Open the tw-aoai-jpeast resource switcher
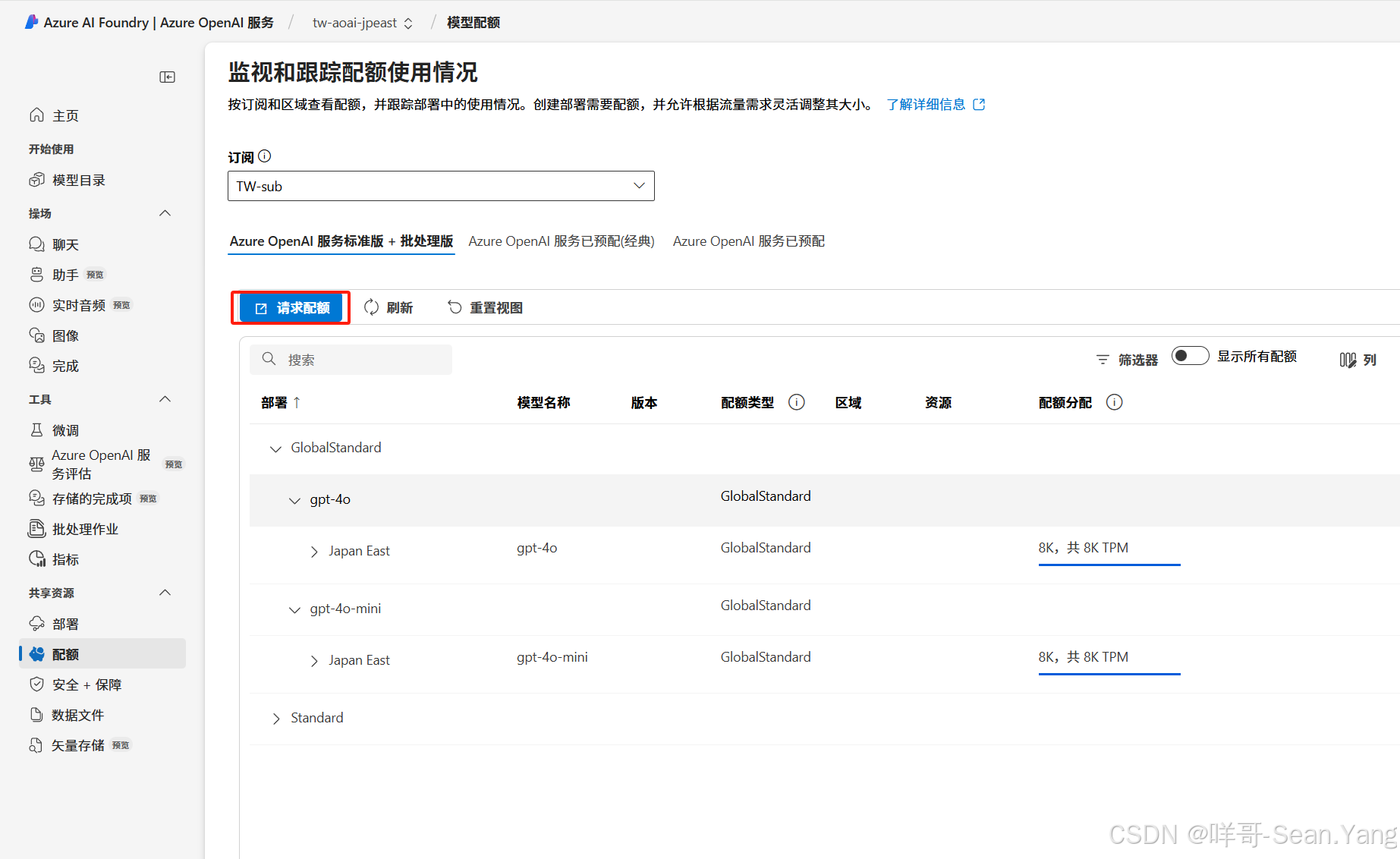The height and width of the screenshot is (859, 1400). tap(363, 23)
